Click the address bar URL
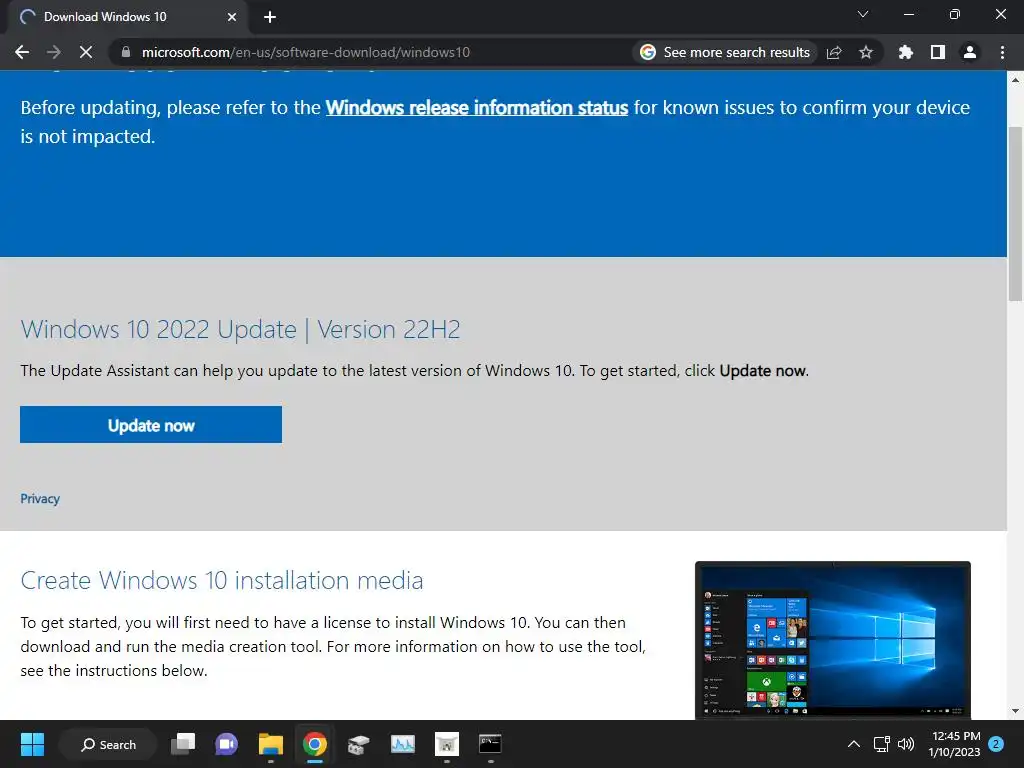The image size is (1024, 768). (x=306, y=52)
